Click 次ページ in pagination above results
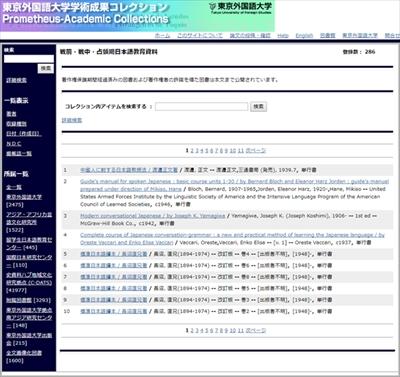 256,151
